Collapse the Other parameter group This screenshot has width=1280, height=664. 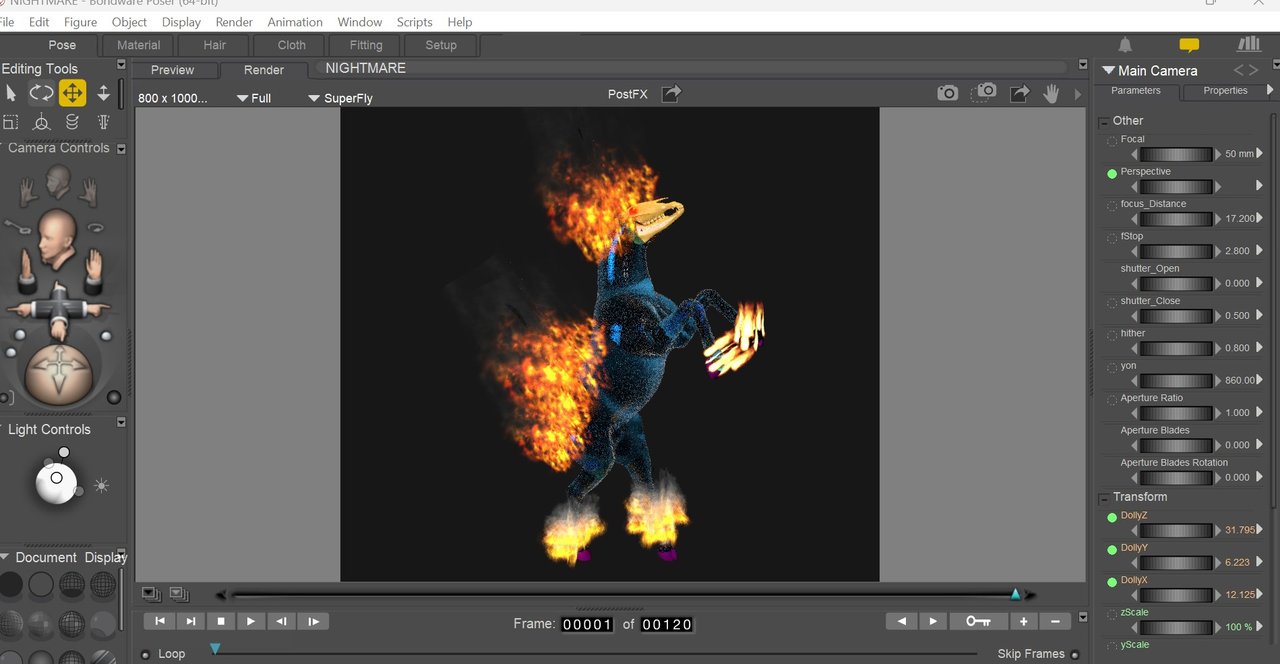(1105, 121)
